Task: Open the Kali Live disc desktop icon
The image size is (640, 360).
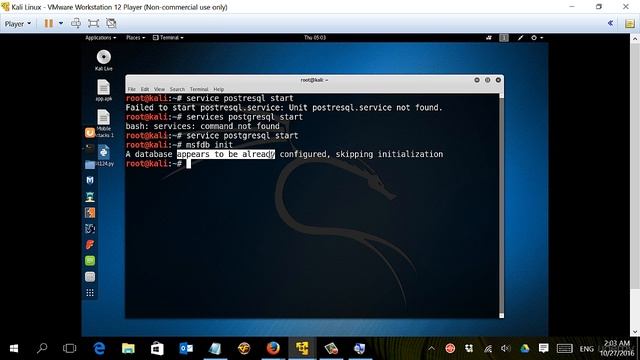Action: (104, 60)
